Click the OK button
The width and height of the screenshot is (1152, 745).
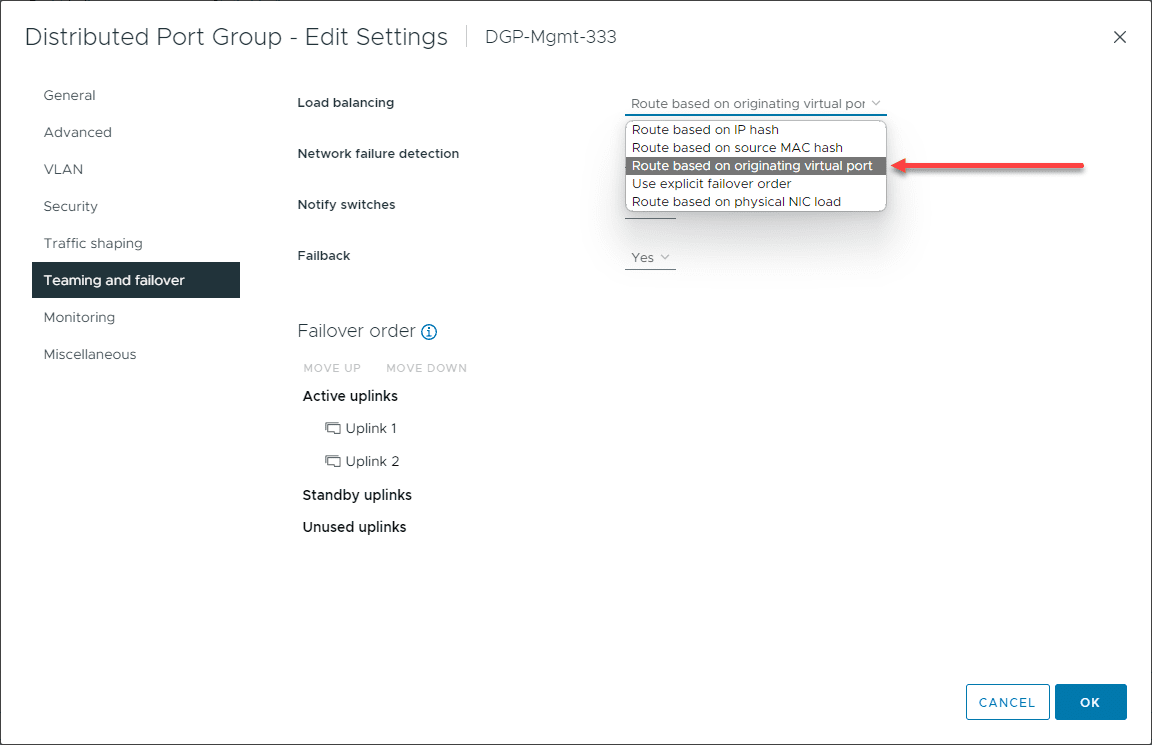(x=1090, y=702)
